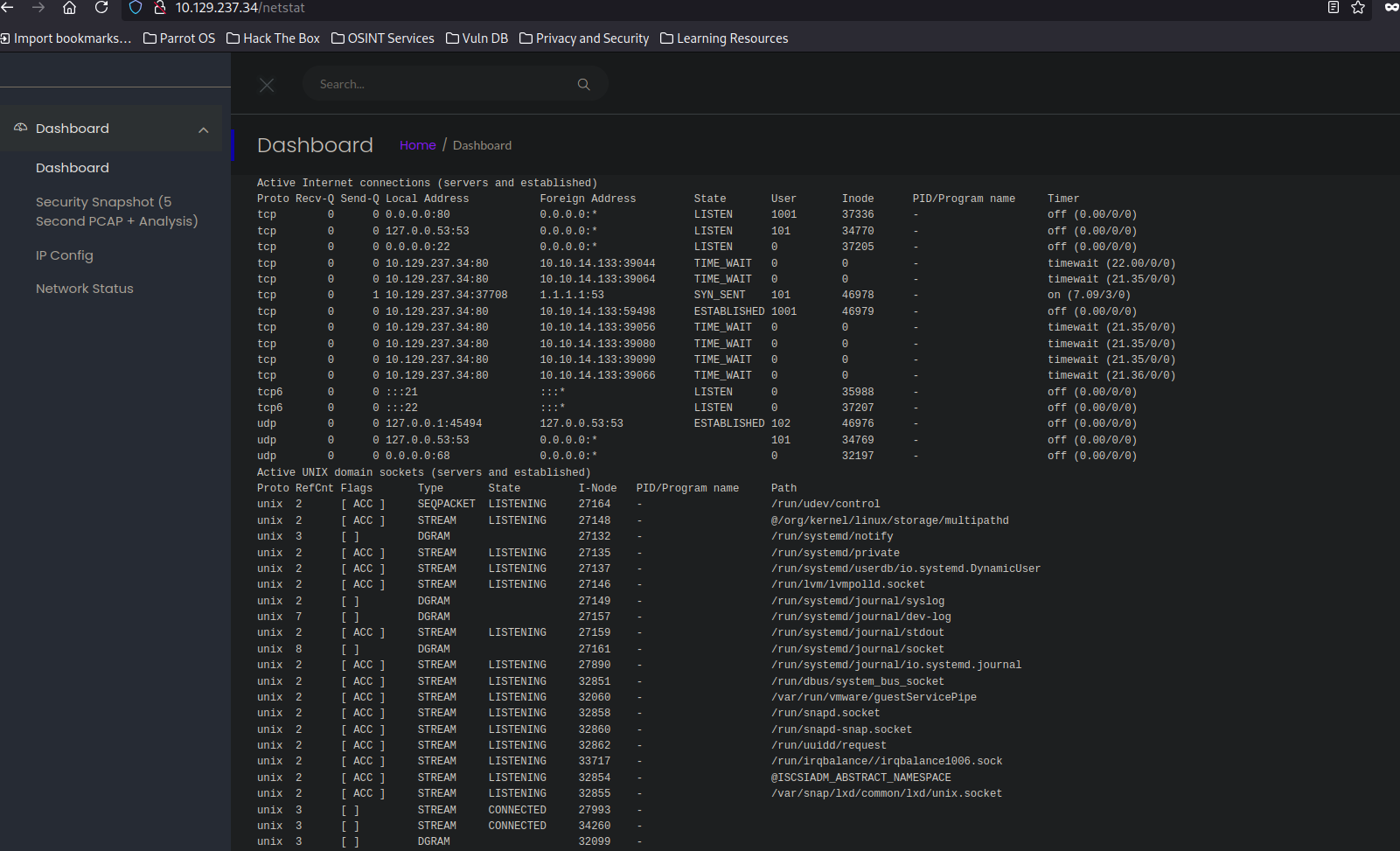Click the Dashboard breadcrumb text
The width and height of the screenshot is (1400, 851).
pyautogui.click(x=482, y=145)
